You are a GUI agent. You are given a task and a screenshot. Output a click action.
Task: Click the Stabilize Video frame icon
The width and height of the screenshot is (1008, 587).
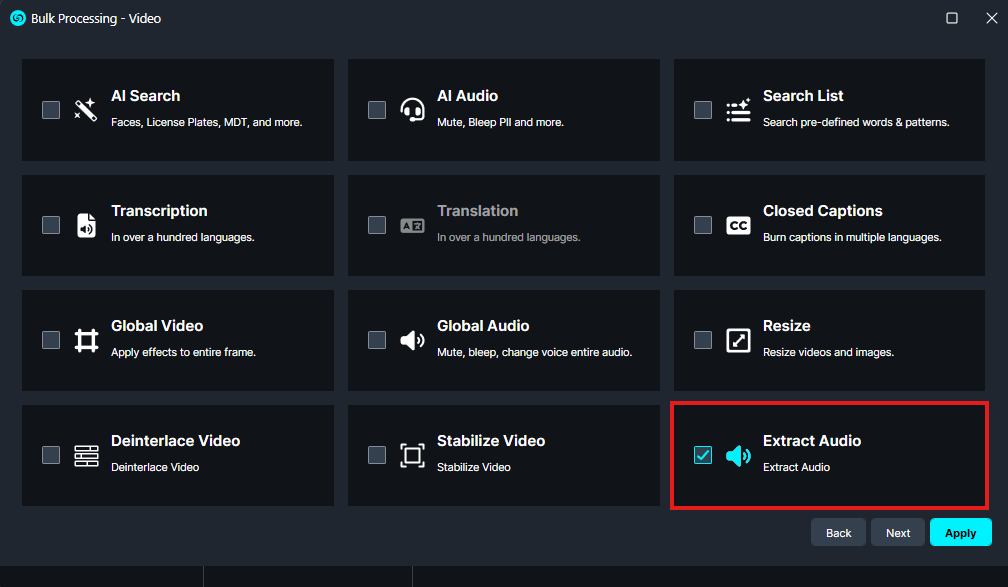(412, 455)
